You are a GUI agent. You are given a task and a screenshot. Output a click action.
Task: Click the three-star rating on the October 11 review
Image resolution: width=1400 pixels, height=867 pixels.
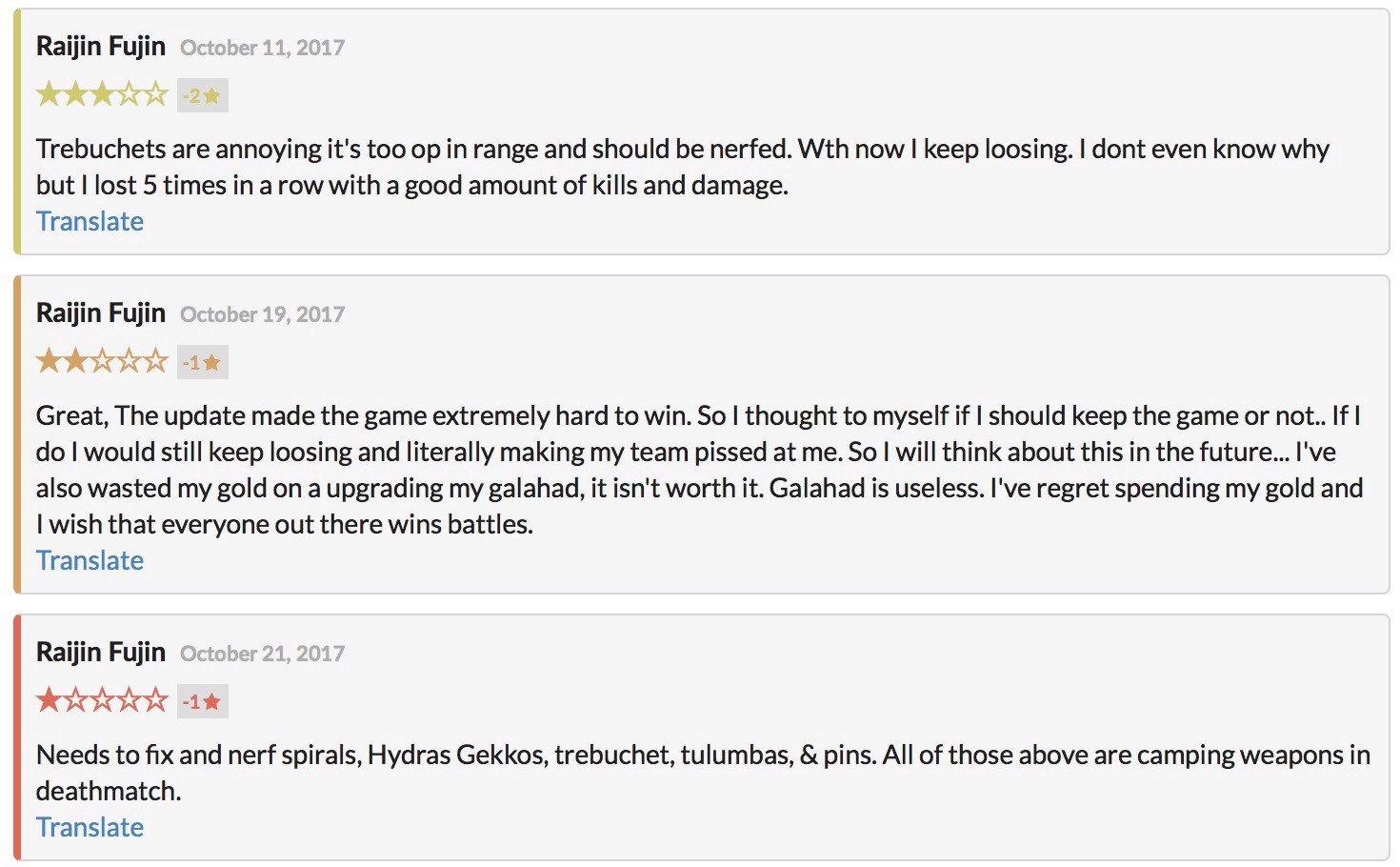(x=102, y=95)
